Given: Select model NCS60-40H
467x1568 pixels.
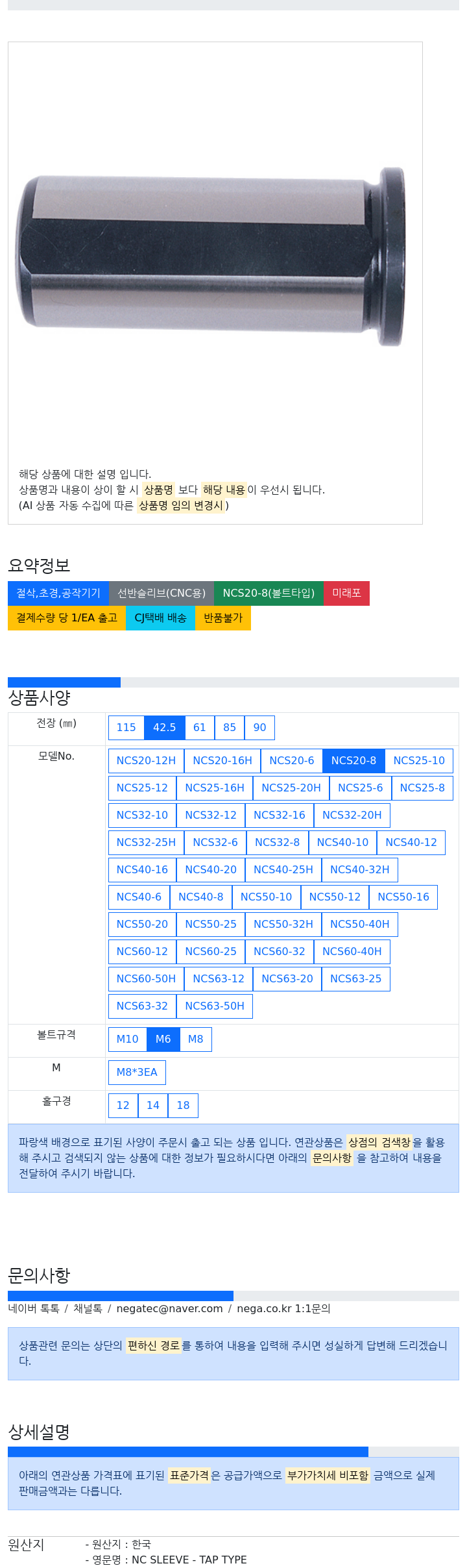Looking at the screenshot, I should [352, 952].
